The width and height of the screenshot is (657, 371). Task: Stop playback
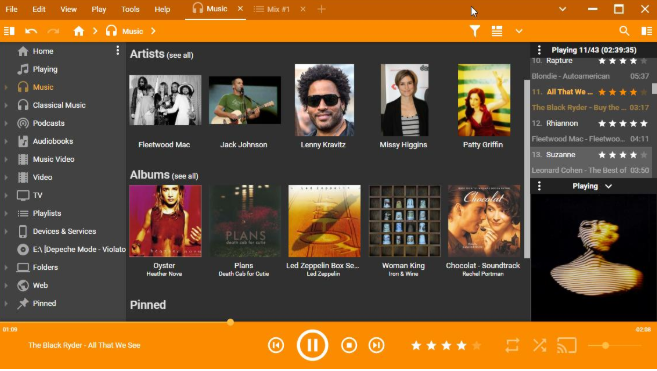tap(349, 345)
